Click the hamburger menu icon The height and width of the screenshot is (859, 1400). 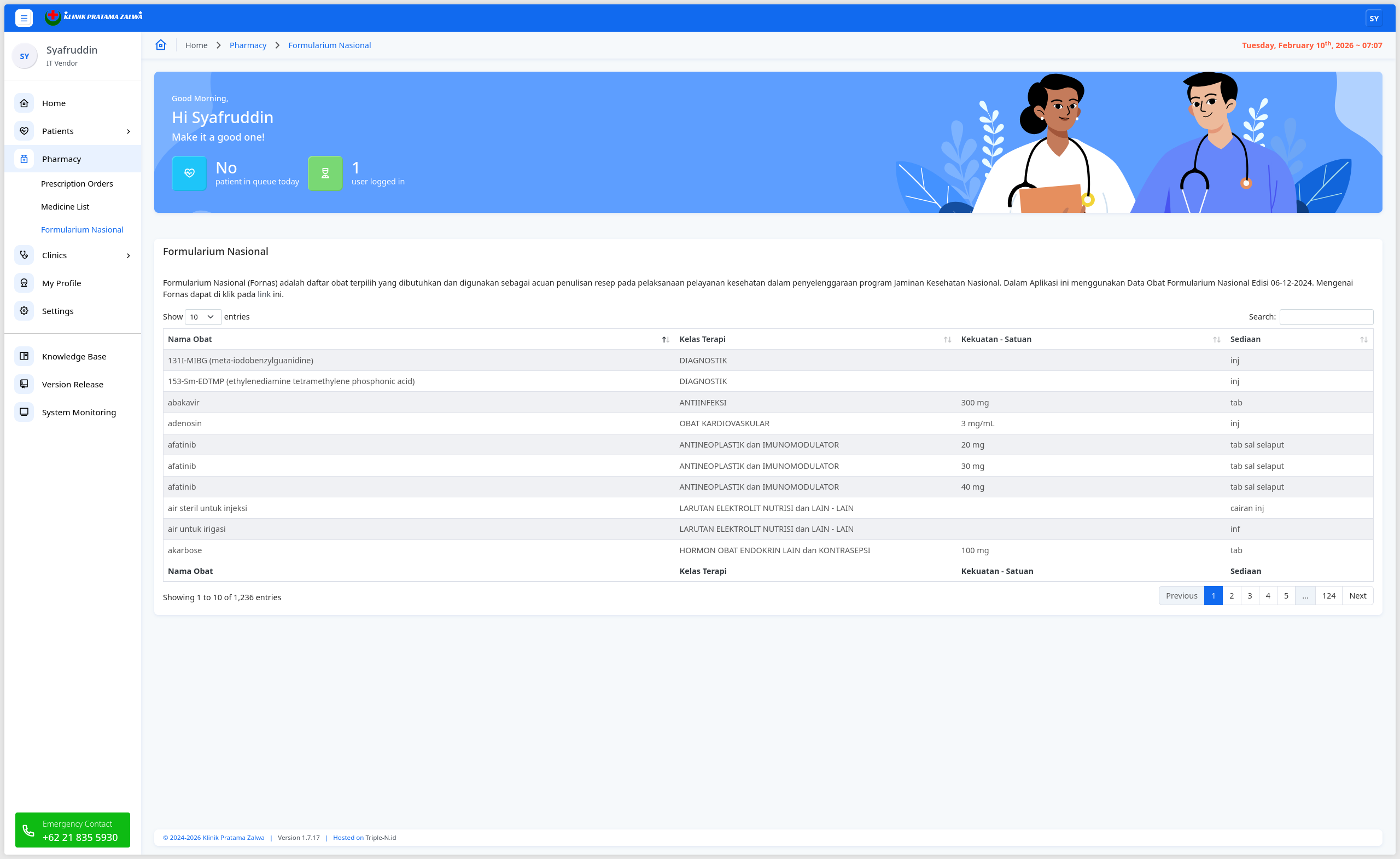(x=24, y=18)
